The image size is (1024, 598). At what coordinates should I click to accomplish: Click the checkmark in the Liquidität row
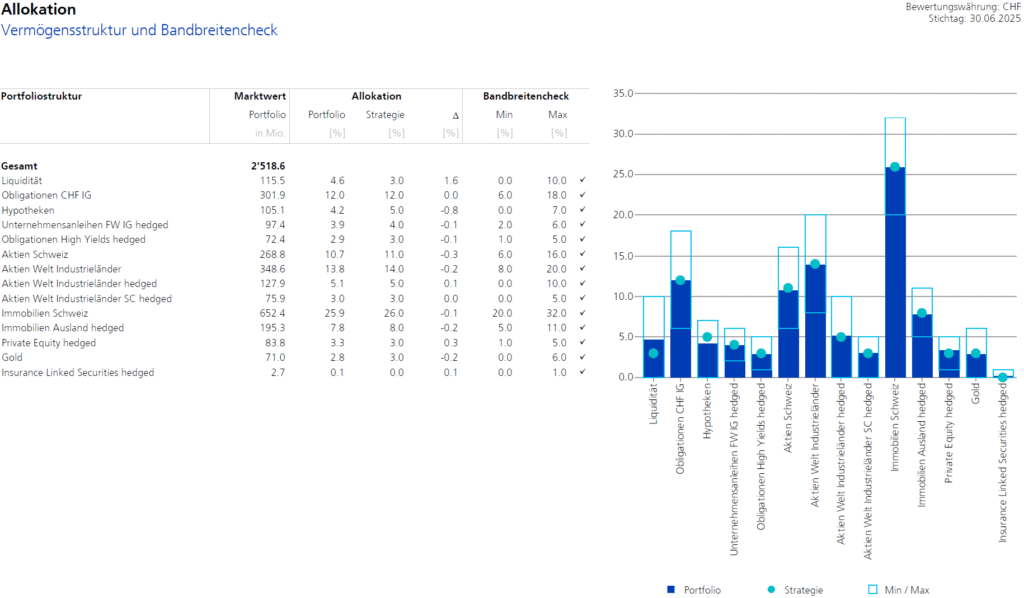pyautogui.click(x=581, y=180)
